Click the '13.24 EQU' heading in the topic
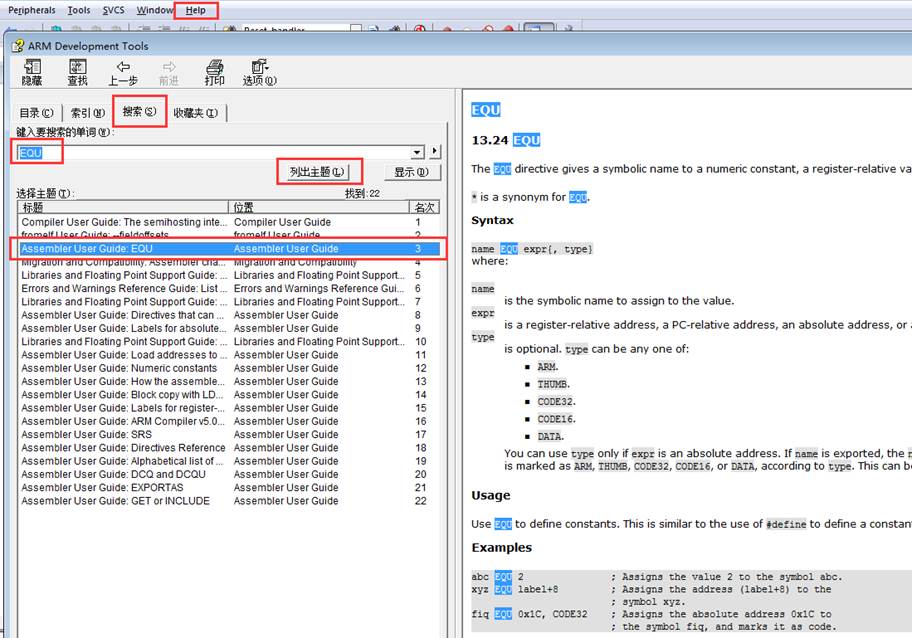The width and height of the screenshot is (912, 638). [x=506, y=140]
